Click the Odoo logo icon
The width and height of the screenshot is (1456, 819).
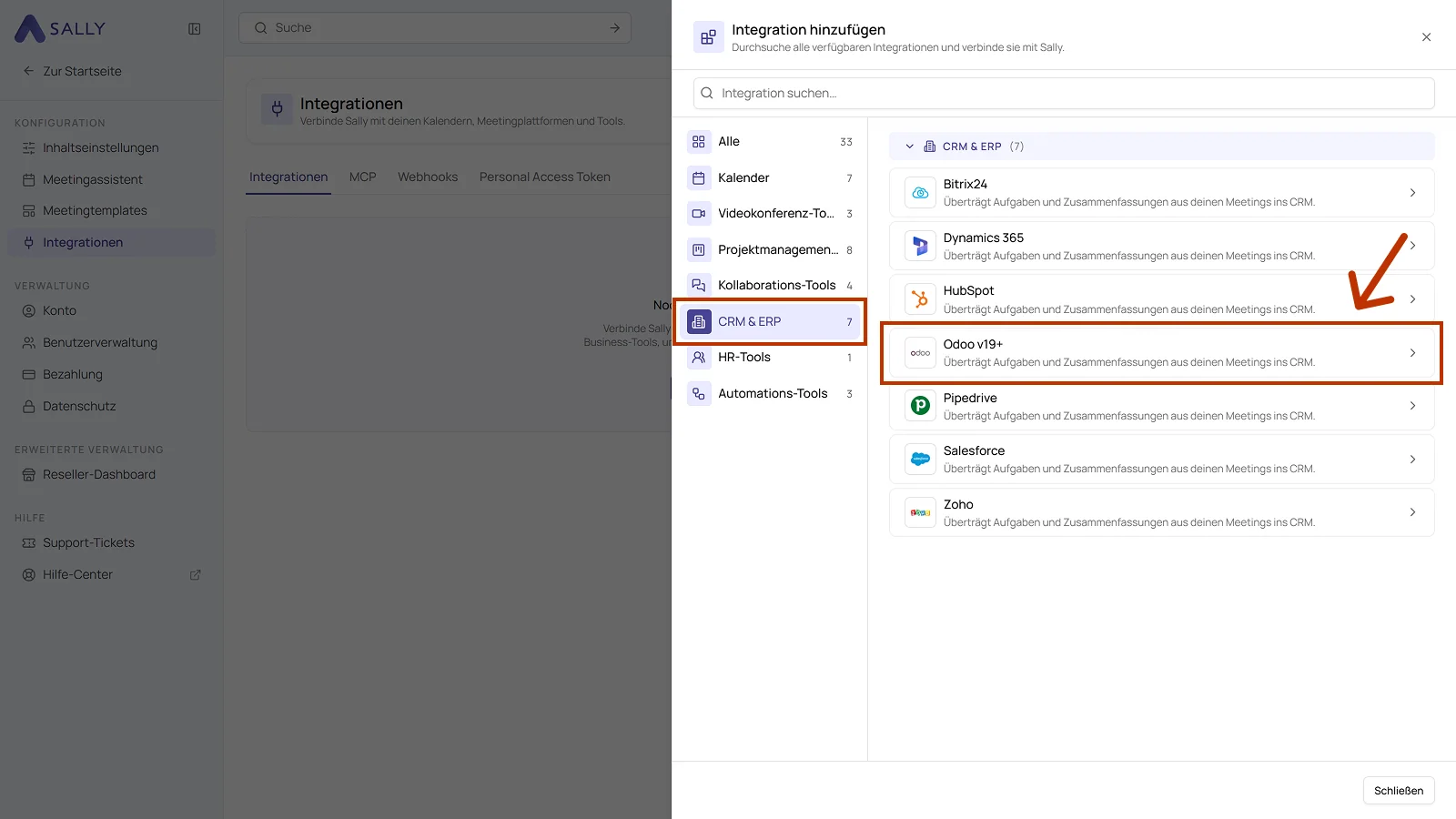coord(920,353)
